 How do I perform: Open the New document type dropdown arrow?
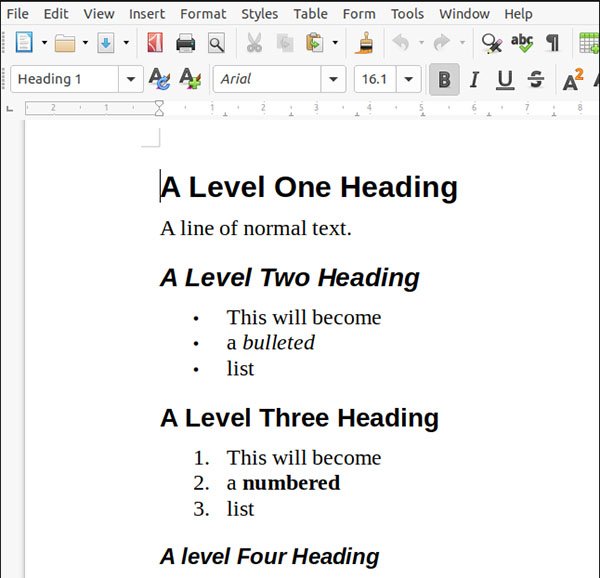coord(44,42)
